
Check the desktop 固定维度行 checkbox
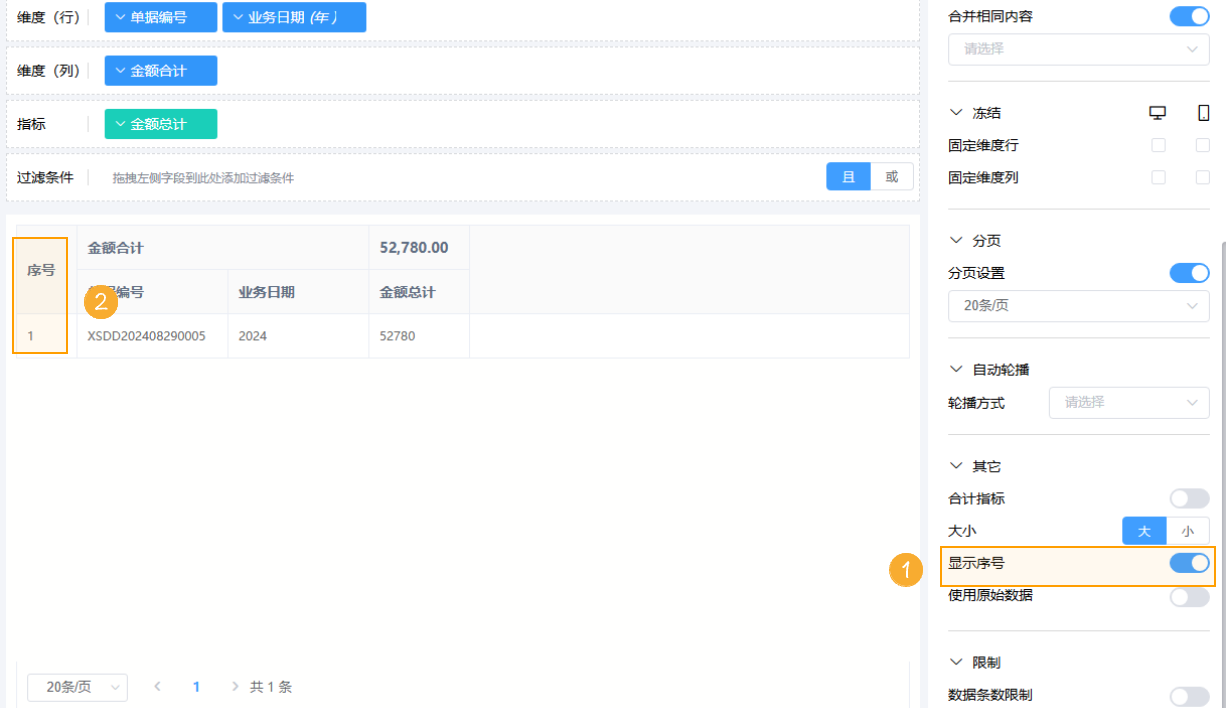click(1158, 145)
